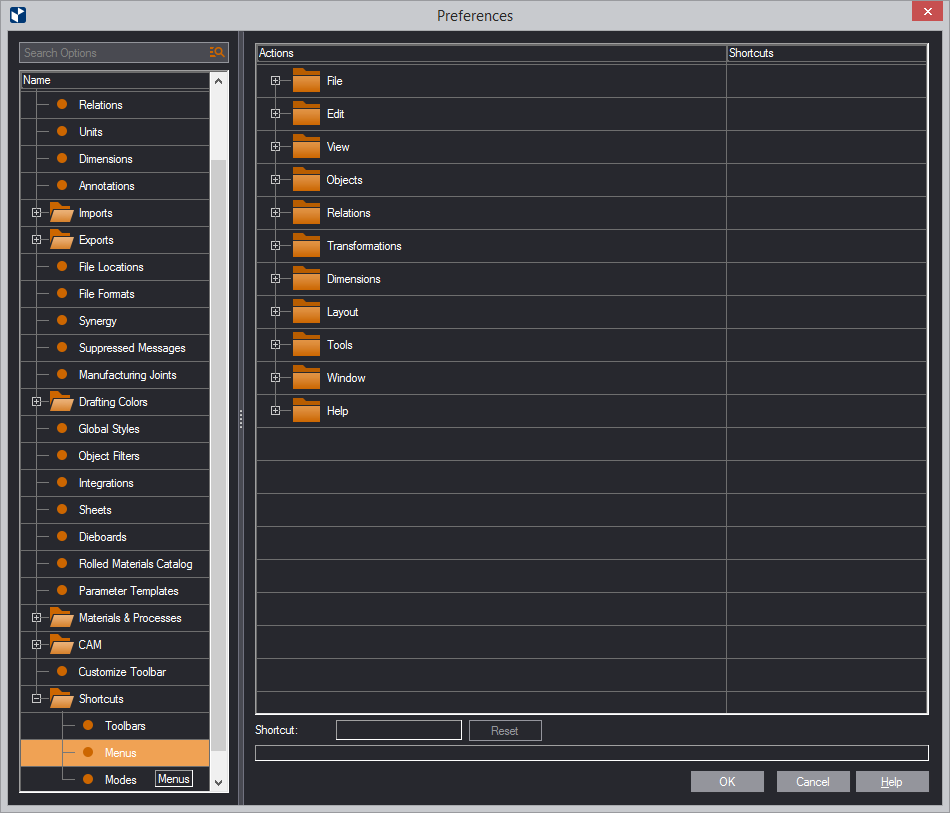Click the Actions column header
The width and height of the screenshot is (950, 813).
(x=491, y=53)
